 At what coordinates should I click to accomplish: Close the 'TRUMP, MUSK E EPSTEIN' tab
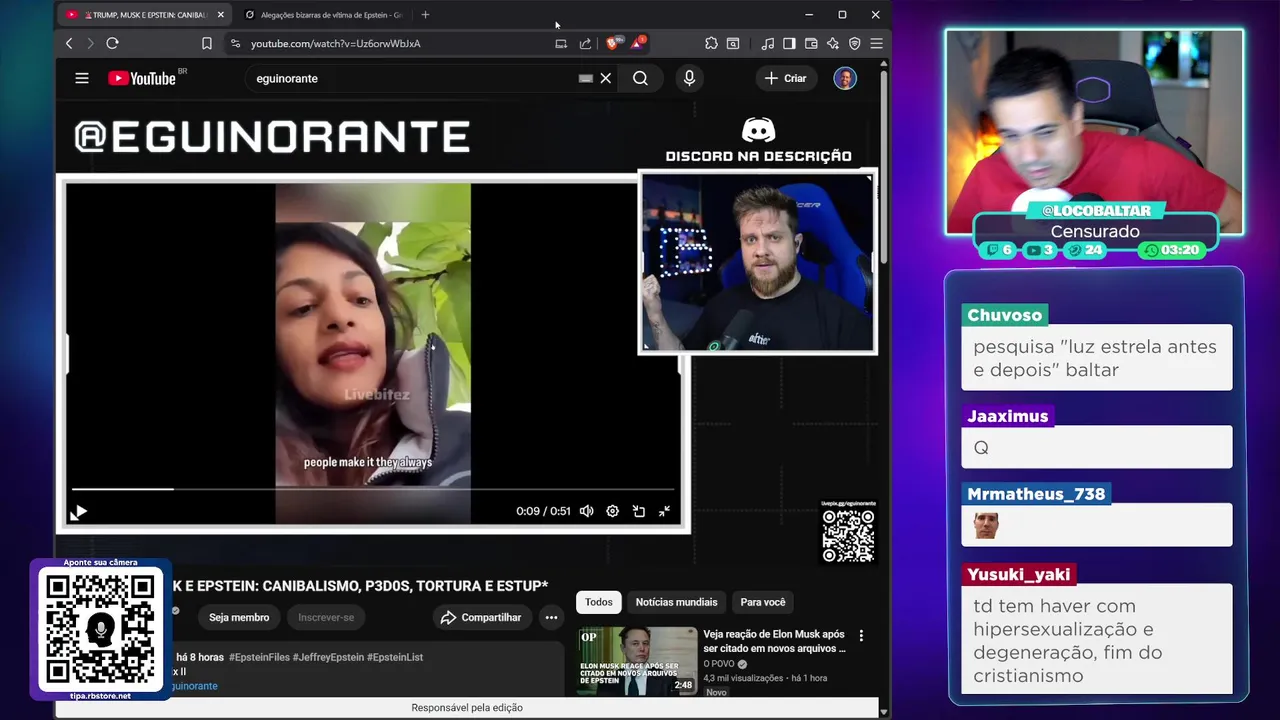point(221,15)
